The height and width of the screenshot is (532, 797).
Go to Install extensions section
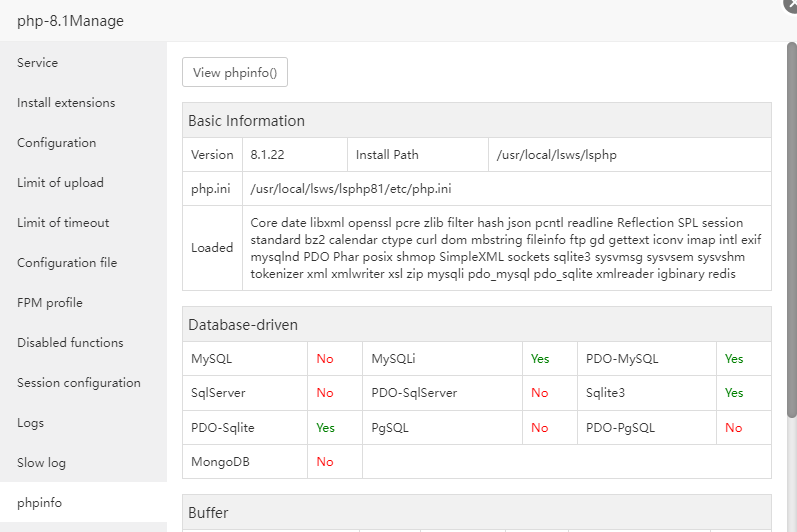[66, 103]
